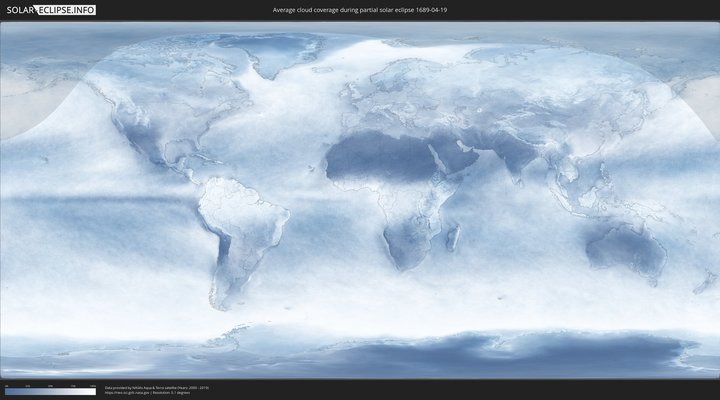Click the Antarctica region along the bottom
Viewport: 720px width, 400px height.
point(400,360)
